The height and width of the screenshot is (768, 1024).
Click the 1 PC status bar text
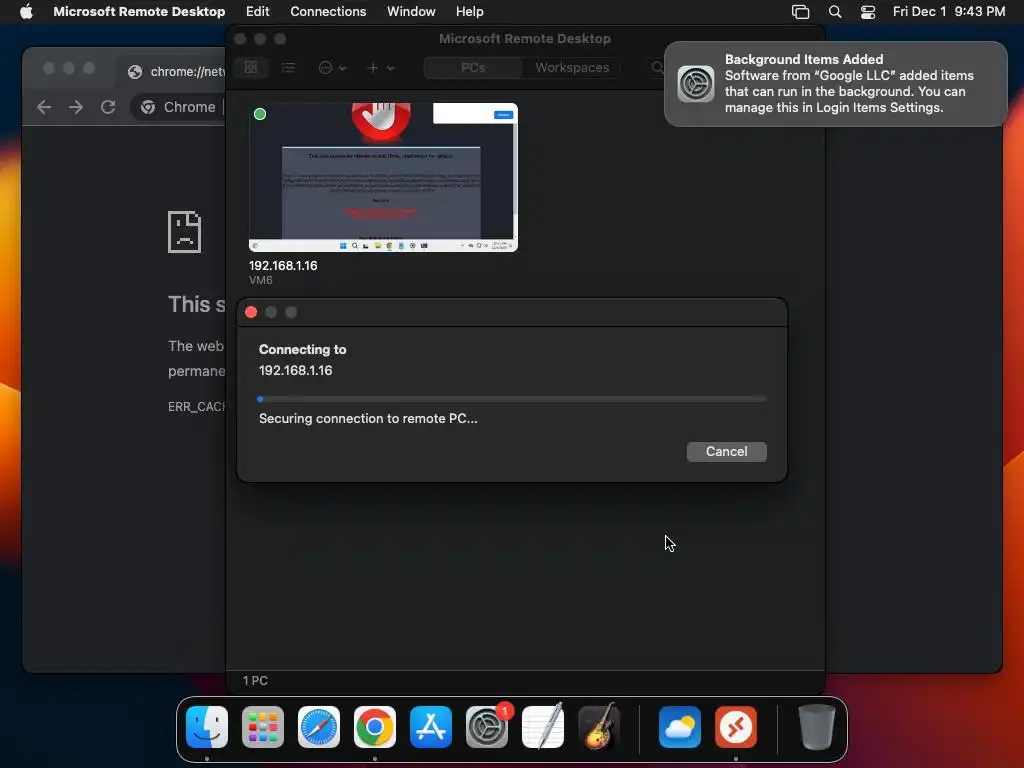pos(255,680)
